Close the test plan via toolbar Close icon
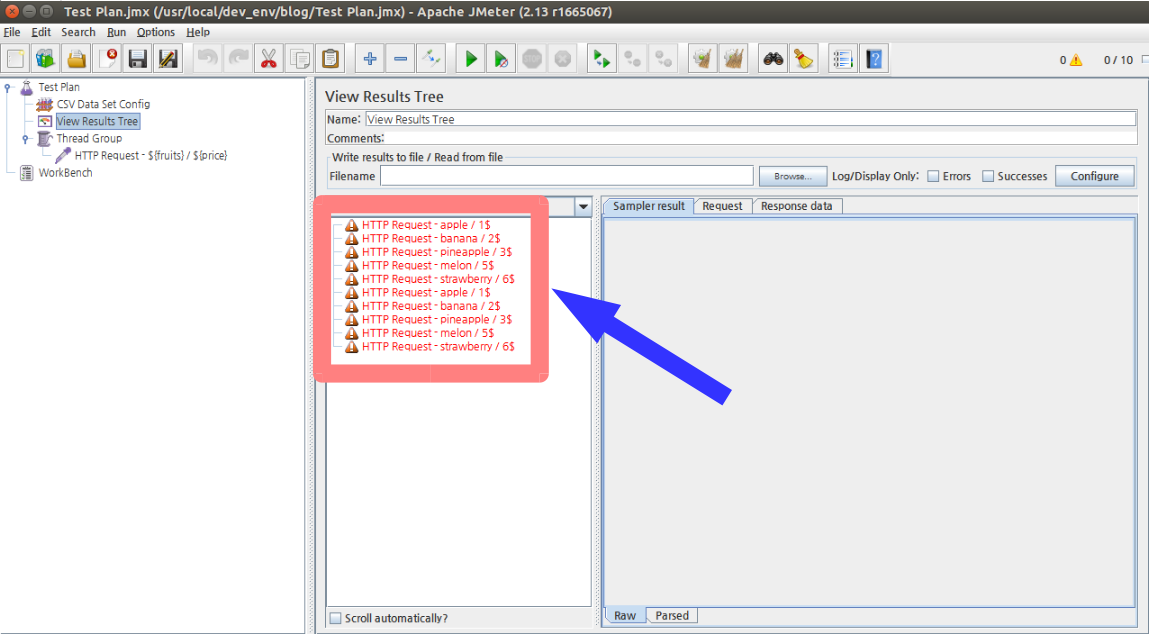The image size is (1149, 634). (x=107, y=59)
